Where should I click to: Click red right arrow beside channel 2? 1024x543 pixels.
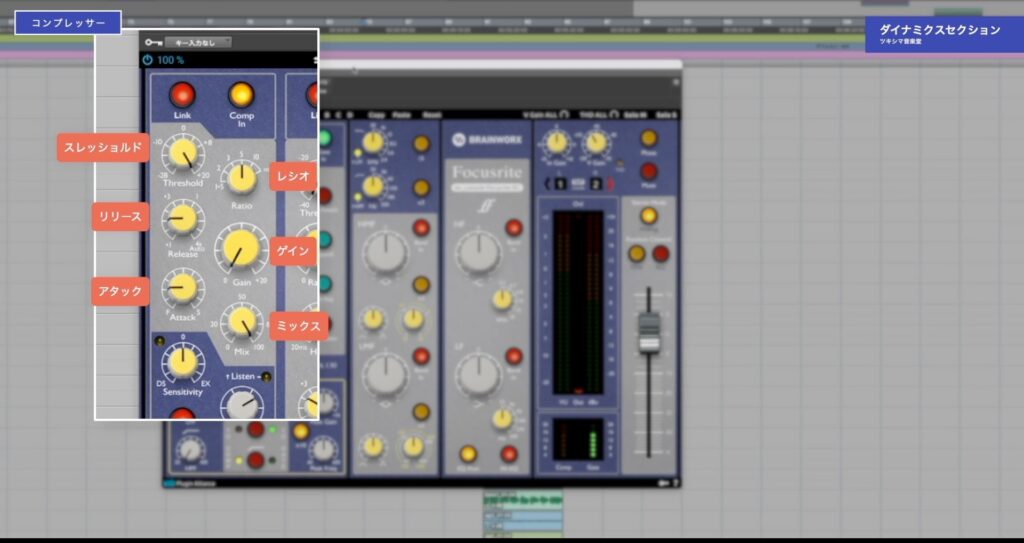point(611,184)
